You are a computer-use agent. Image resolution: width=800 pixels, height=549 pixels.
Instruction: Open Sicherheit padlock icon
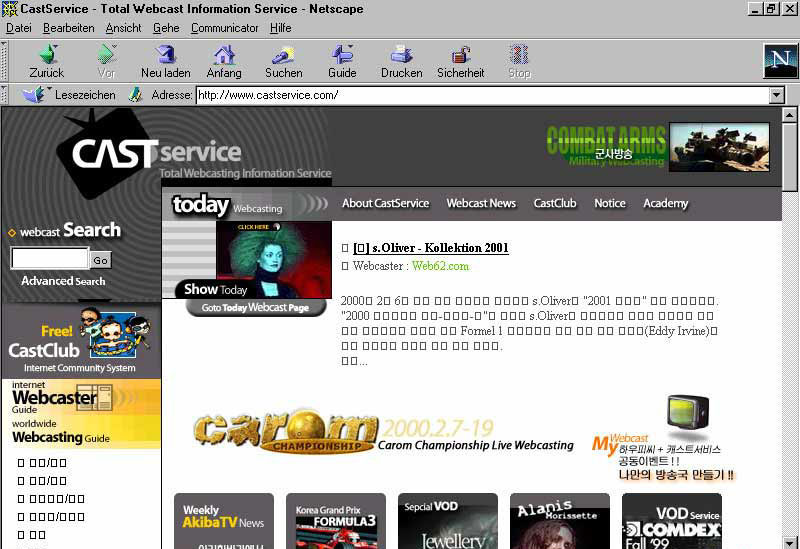coord(461,55)
